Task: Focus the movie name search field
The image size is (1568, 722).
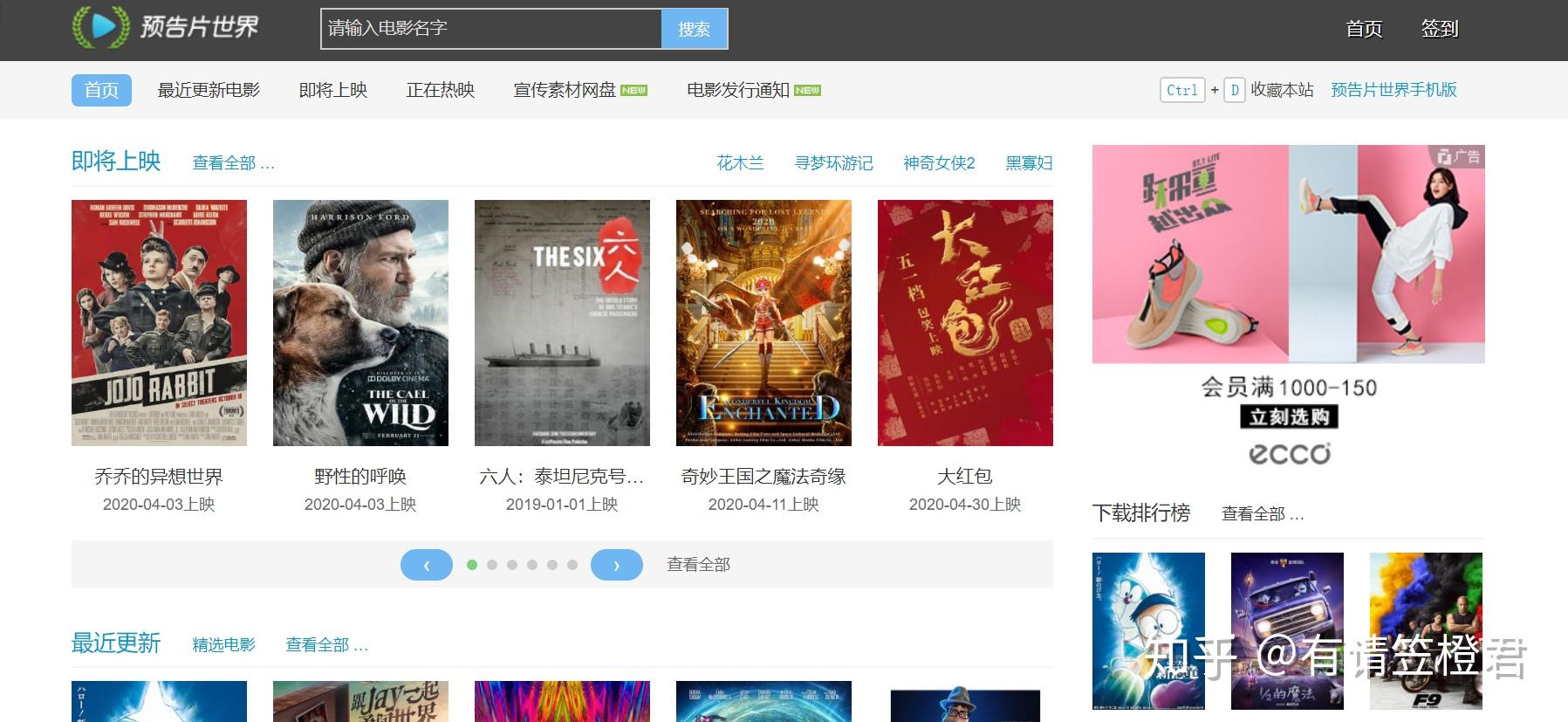Action: coord(491,29)
